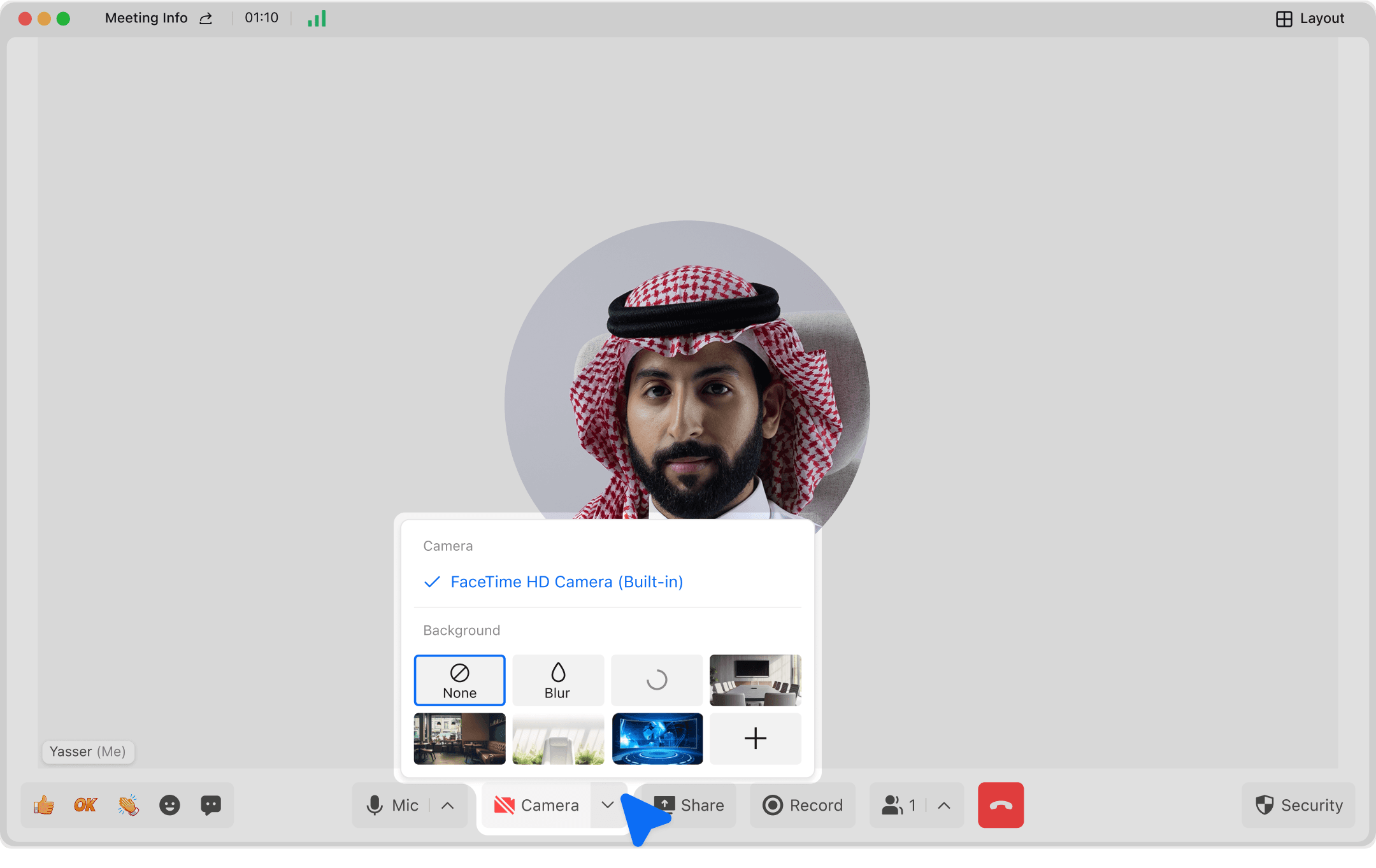Choose the Blur background option
Image resolution: width=1376 pixels, height=868 pixels.
pyautogui.click(x=558, y=680)
